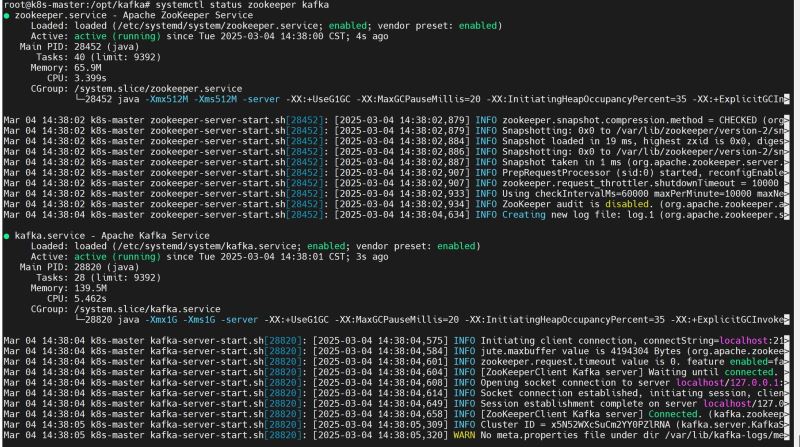
Task: Click the 'Apache ZooKeeper Service' heading text
Action: click(188, 15)
